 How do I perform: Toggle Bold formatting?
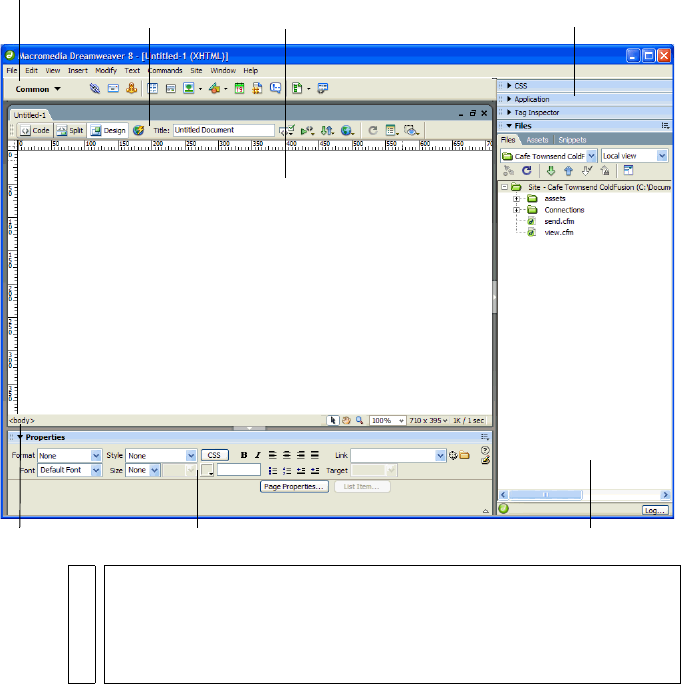pos(244,455)
